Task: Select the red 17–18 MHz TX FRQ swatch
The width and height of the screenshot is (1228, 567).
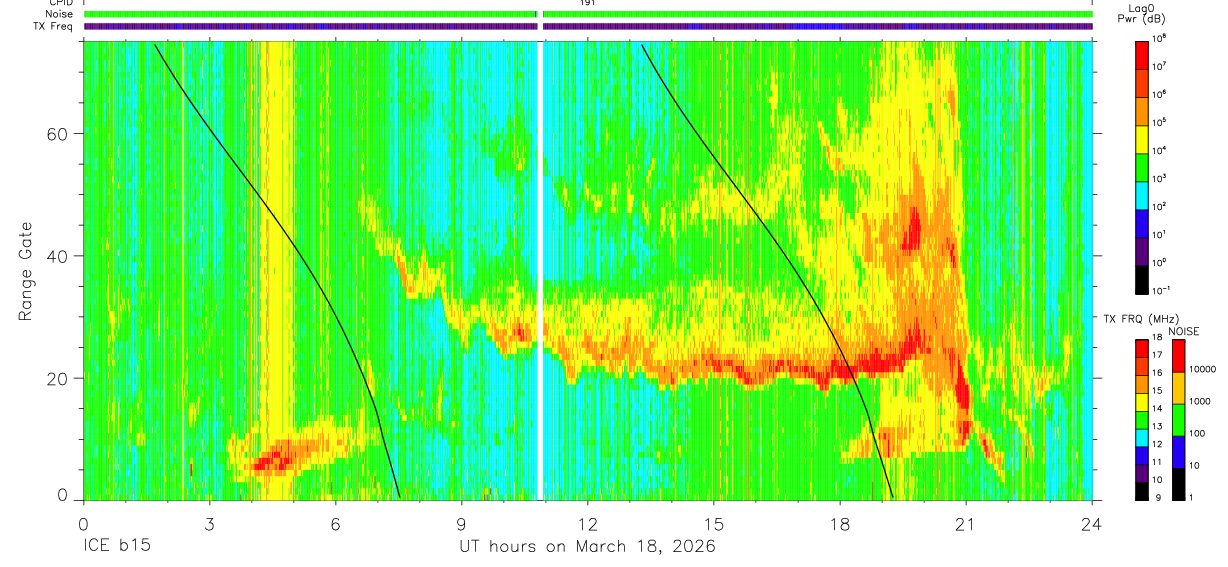Action: click(x=1142, y=348)
